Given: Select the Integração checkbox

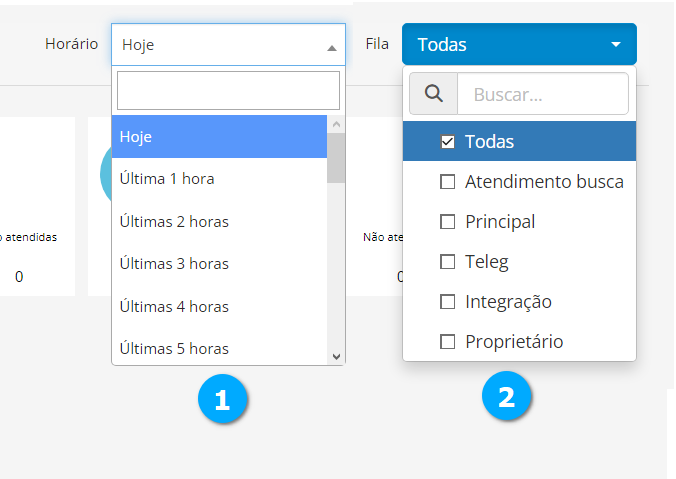Looking at the screenshot, I should tap(448, 302).
